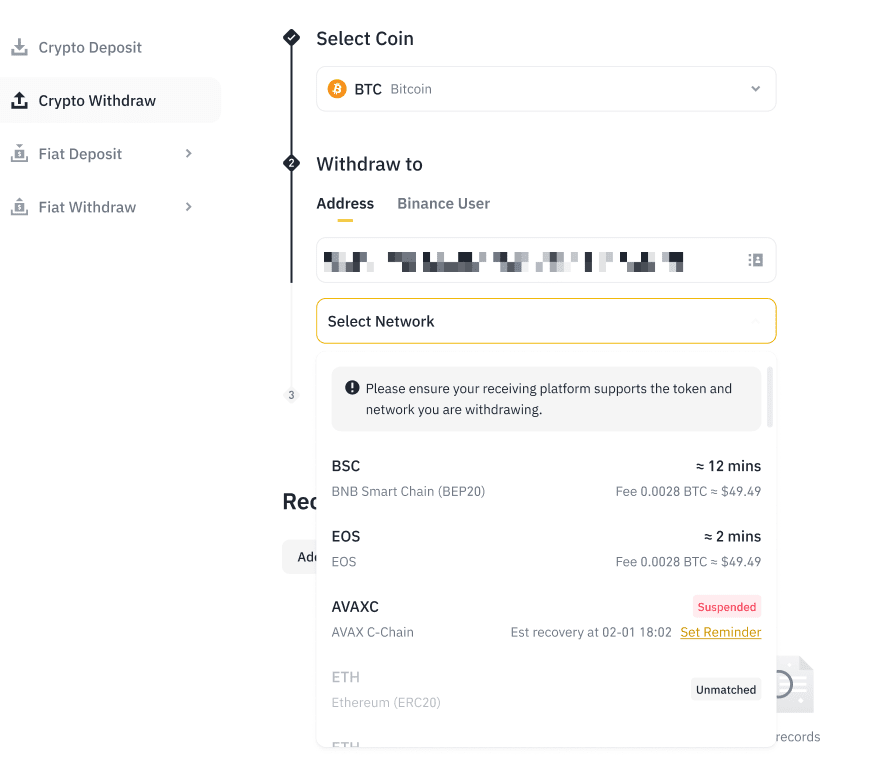Click the orange Bitcoin coin logo
Viewport: 872px width, 782px height.
(x=337, y=89)
